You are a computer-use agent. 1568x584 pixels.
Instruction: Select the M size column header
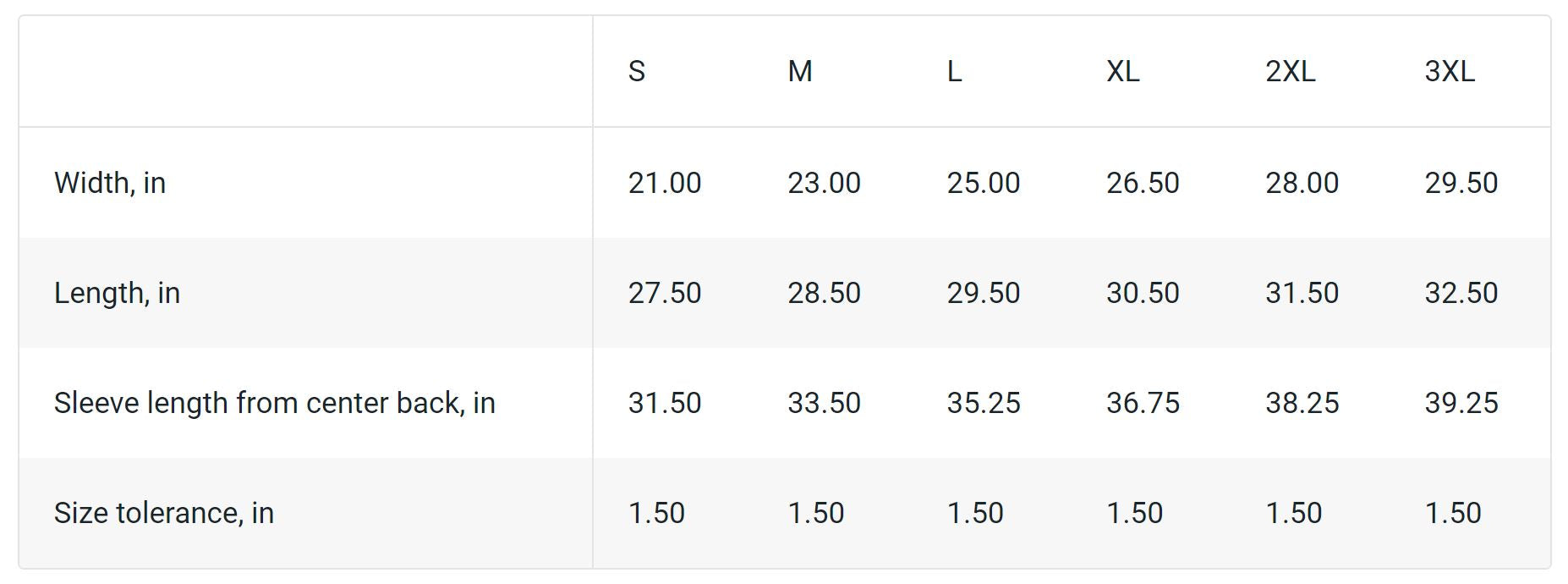point(799,71)
